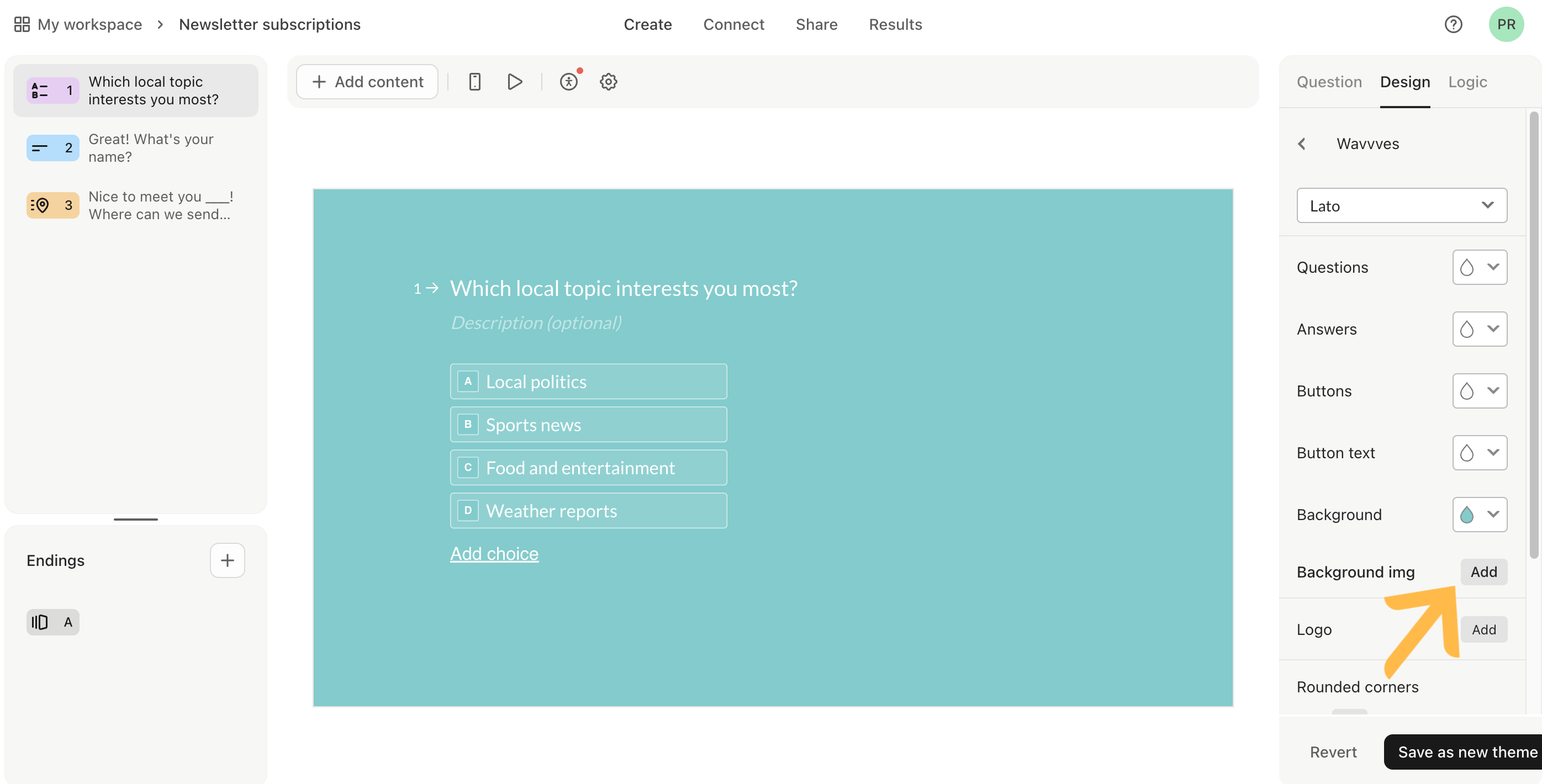Image resolution: width=1542 pixels, height=784 pixels.
Task: Click Add choice link
Action: 494,554
